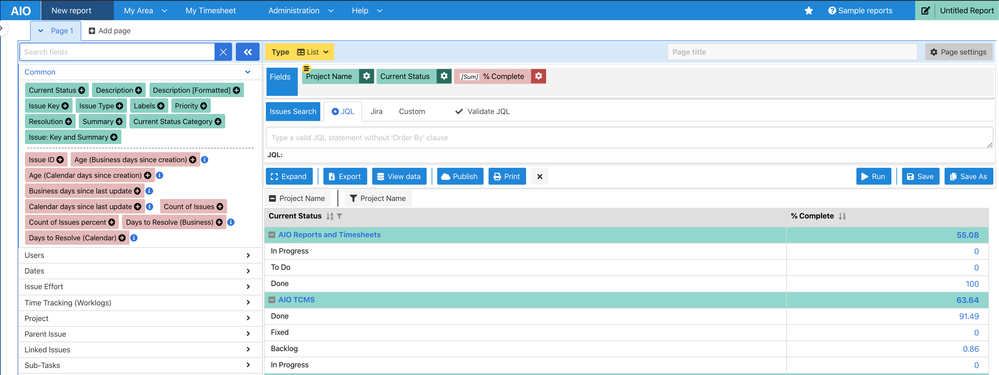Open the Type List dropdown
The image size is (999, 375).
300,52
